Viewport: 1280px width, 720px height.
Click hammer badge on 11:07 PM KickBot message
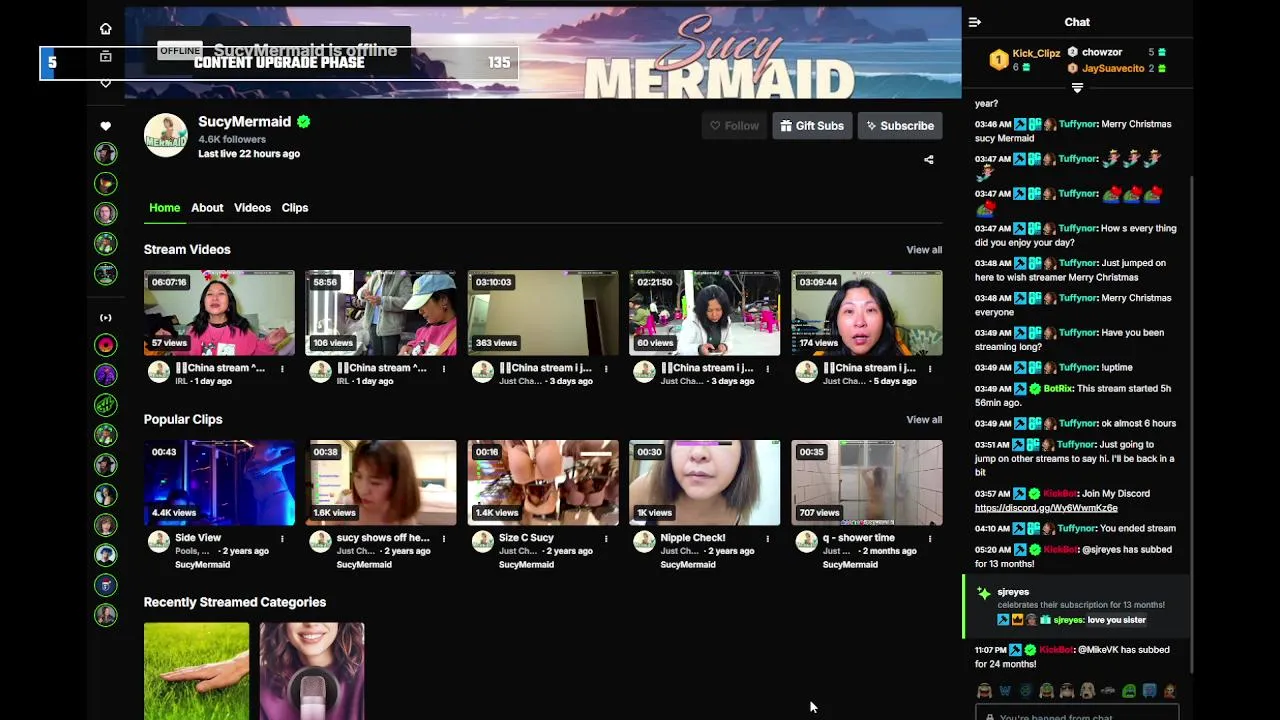point(1018,650)
